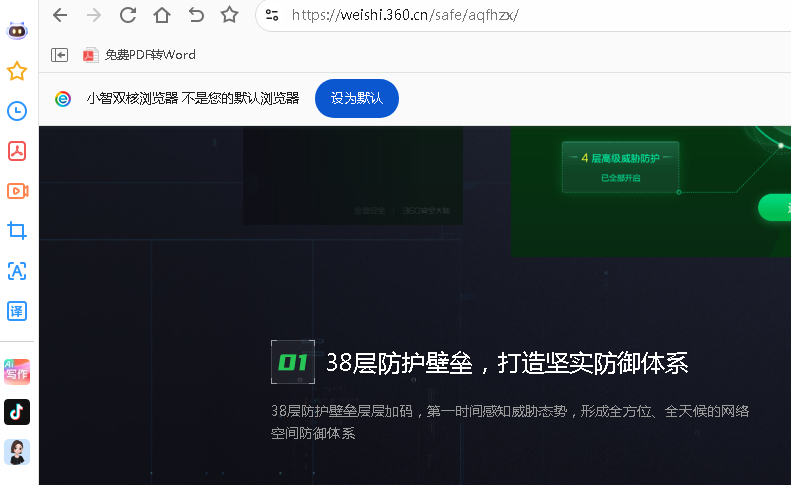Click the faint 360安全大脑 label
791x485 pixels.
[426, 210]
